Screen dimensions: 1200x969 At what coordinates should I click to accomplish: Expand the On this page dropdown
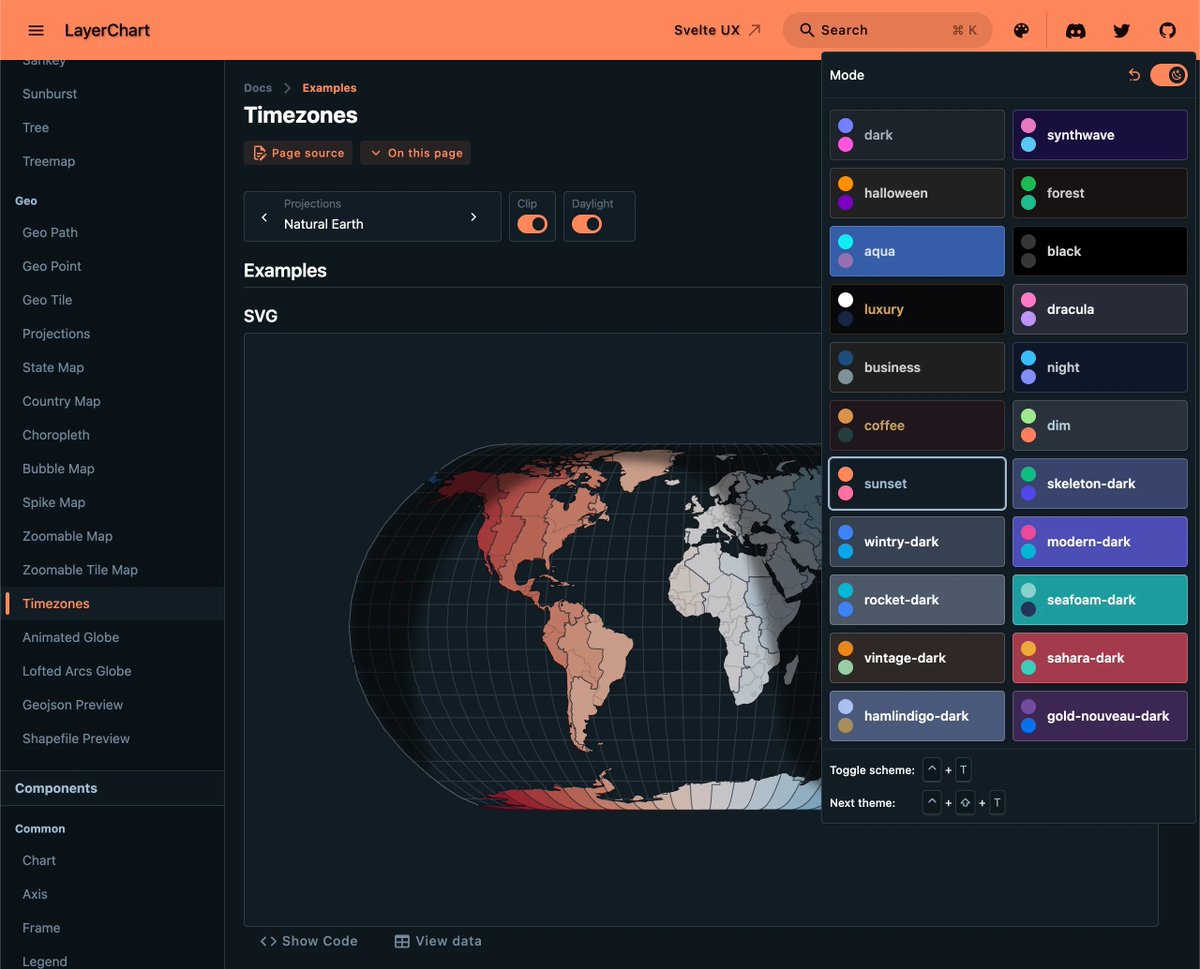coord(415,153)
